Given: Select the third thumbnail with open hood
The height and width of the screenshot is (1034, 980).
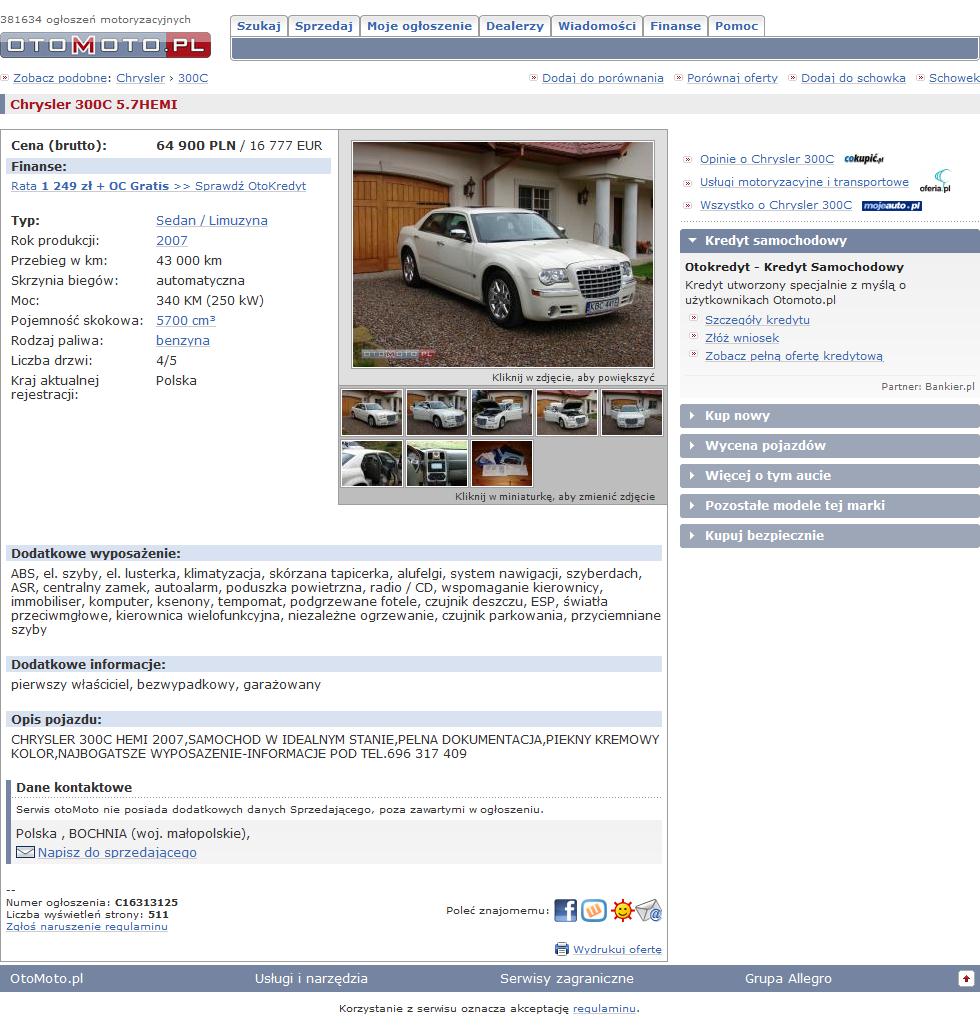Looking at the screenshot, I should click(x=502, y=412).
